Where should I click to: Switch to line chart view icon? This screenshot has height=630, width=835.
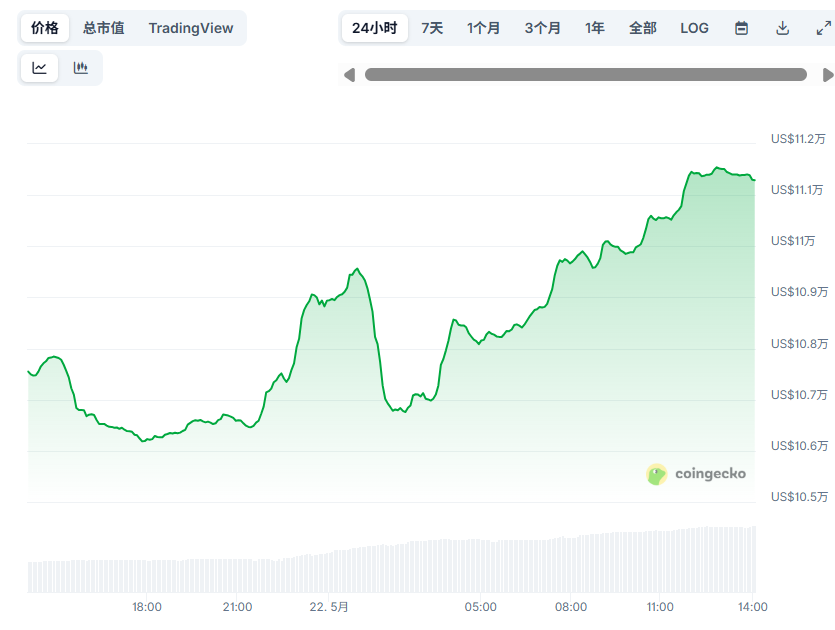coord(40,68)
